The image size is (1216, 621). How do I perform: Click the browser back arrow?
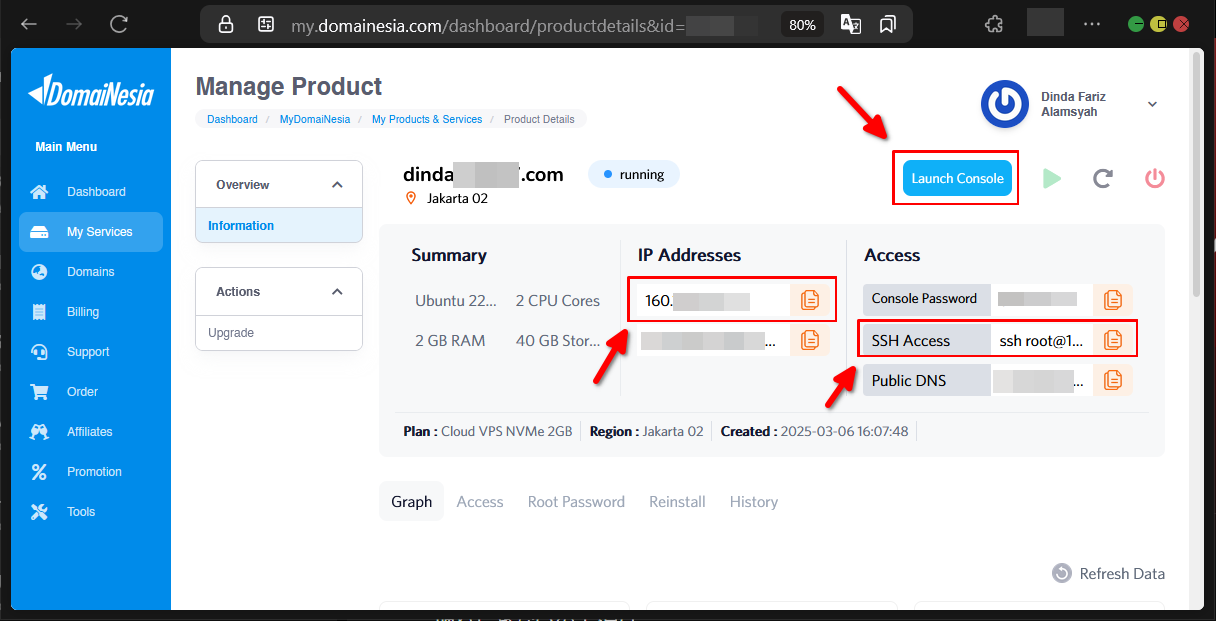[x=29, y=24]
